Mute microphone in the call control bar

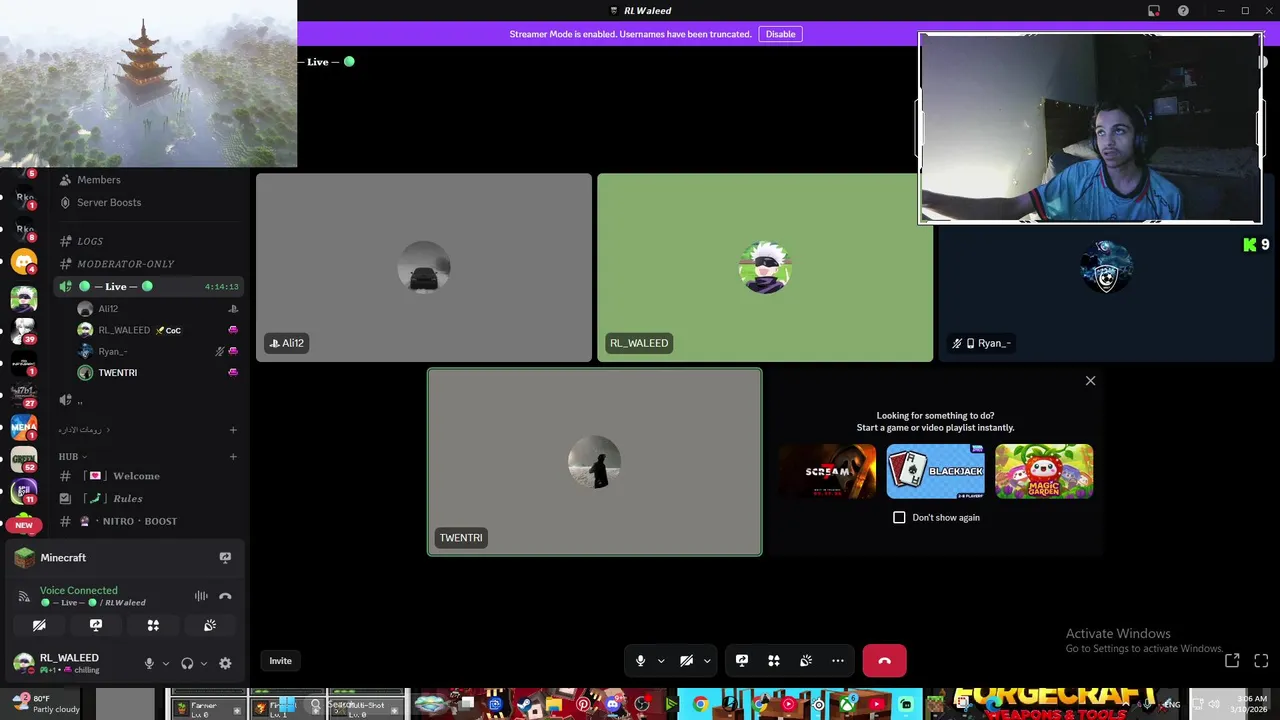640,661
